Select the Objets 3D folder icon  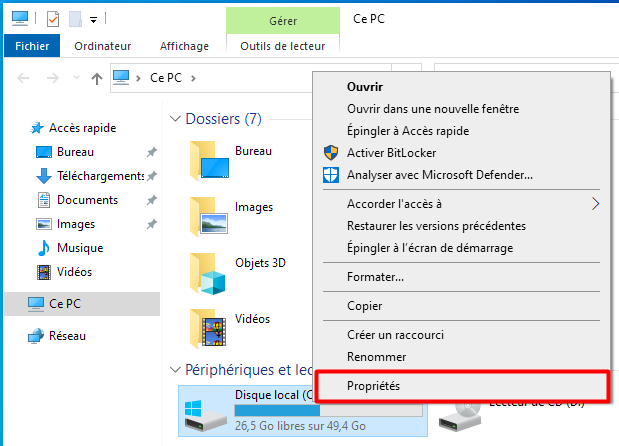[x=208, y=274]
